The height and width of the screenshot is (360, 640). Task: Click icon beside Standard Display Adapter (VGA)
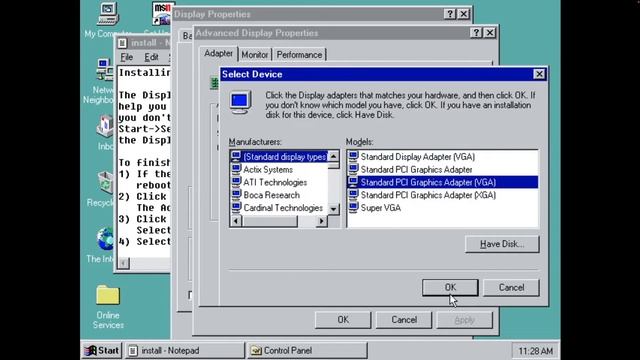coord(353,156)
